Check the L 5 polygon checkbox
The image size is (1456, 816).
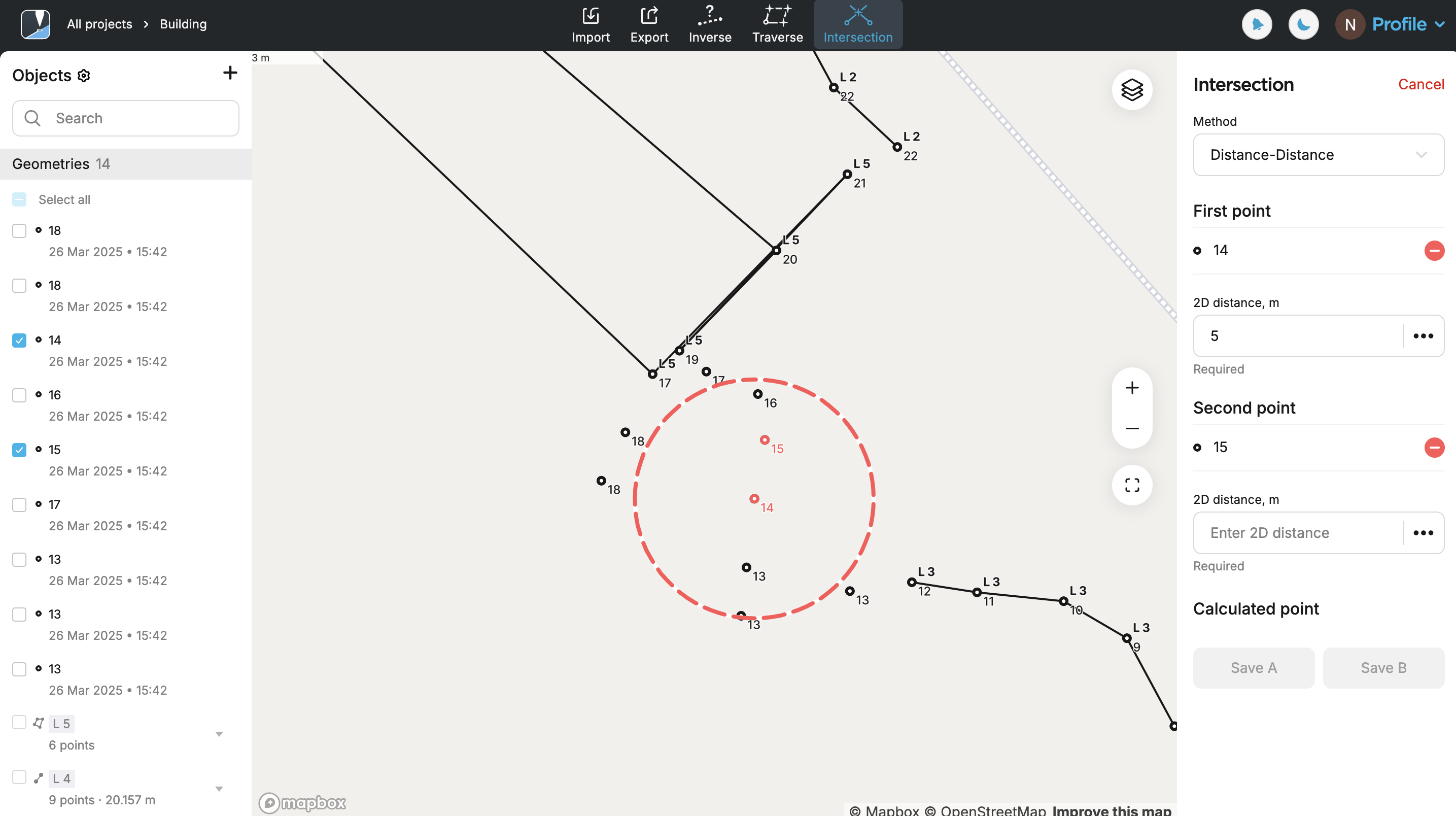(19, 722)
